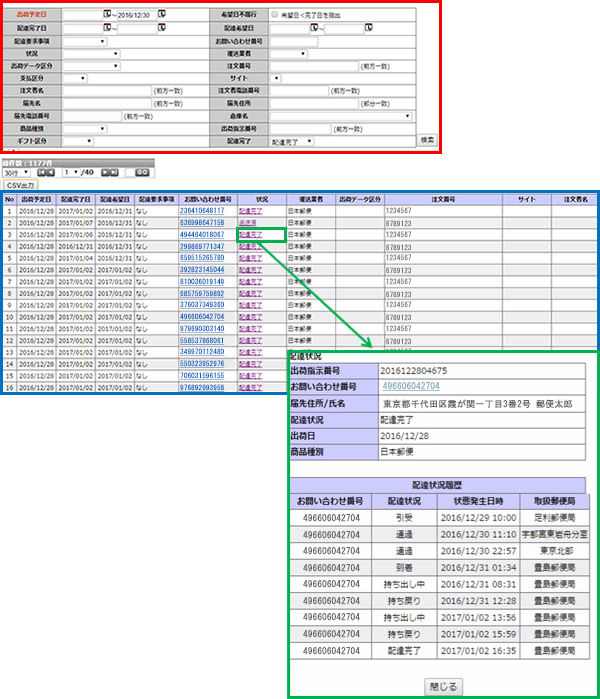
Task: Click the CSV出力 tab button
Action: click(x=20, y=185)
